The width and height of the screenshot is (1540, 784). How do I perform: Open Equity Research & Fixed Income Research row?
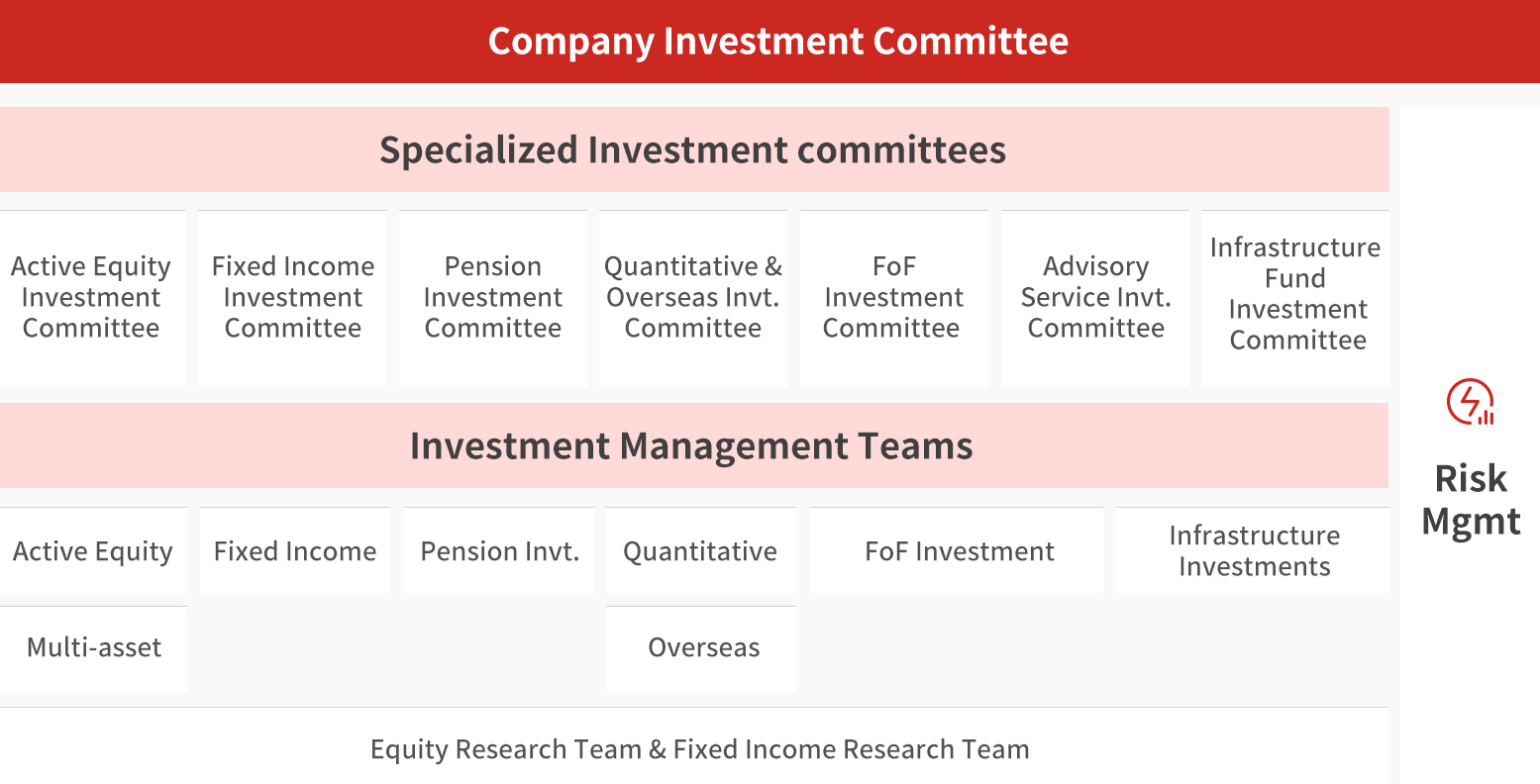699,749
